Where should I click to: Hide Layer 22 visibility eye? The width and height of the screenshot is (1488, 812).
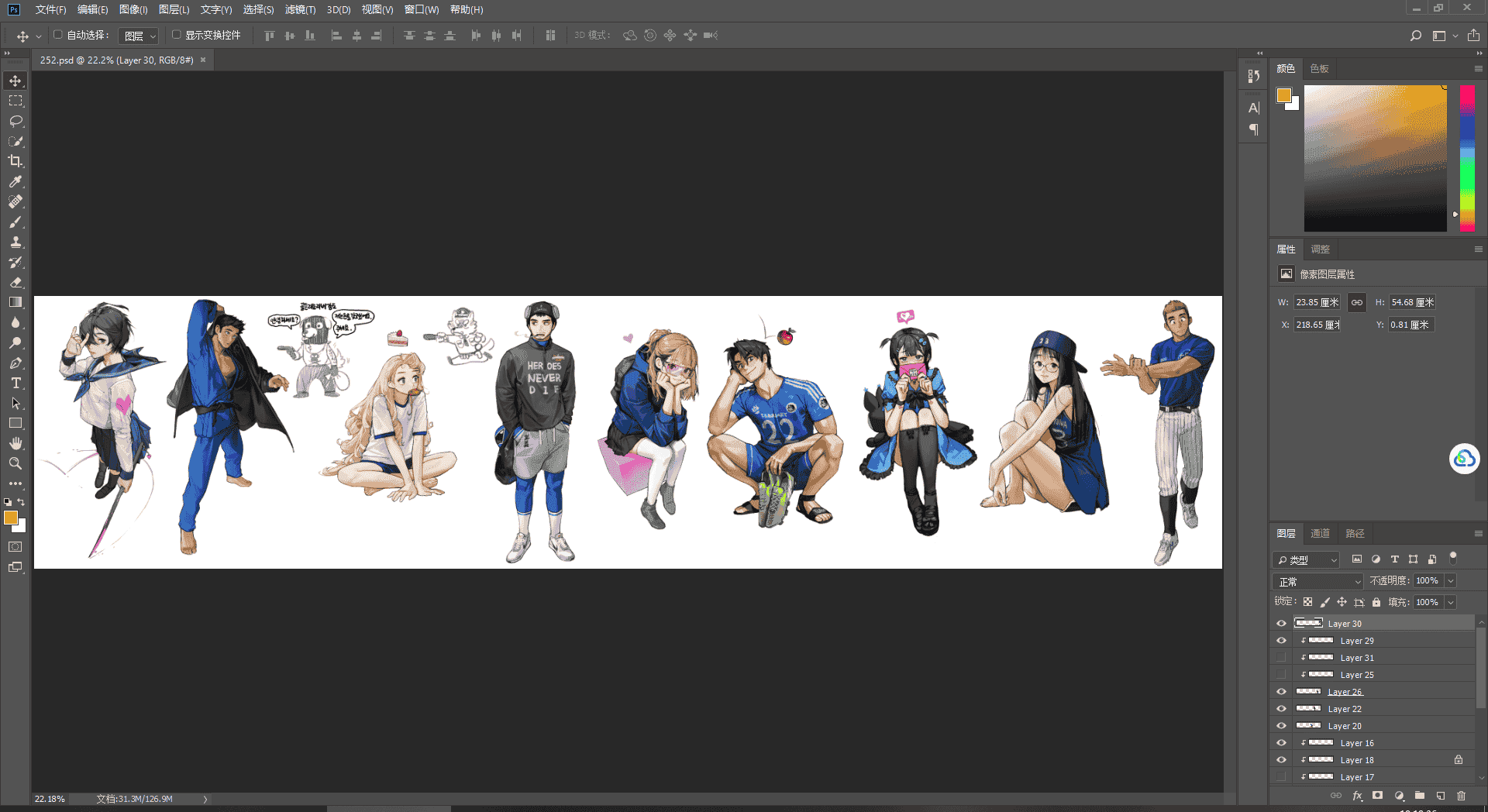[x=1281, y=709]
